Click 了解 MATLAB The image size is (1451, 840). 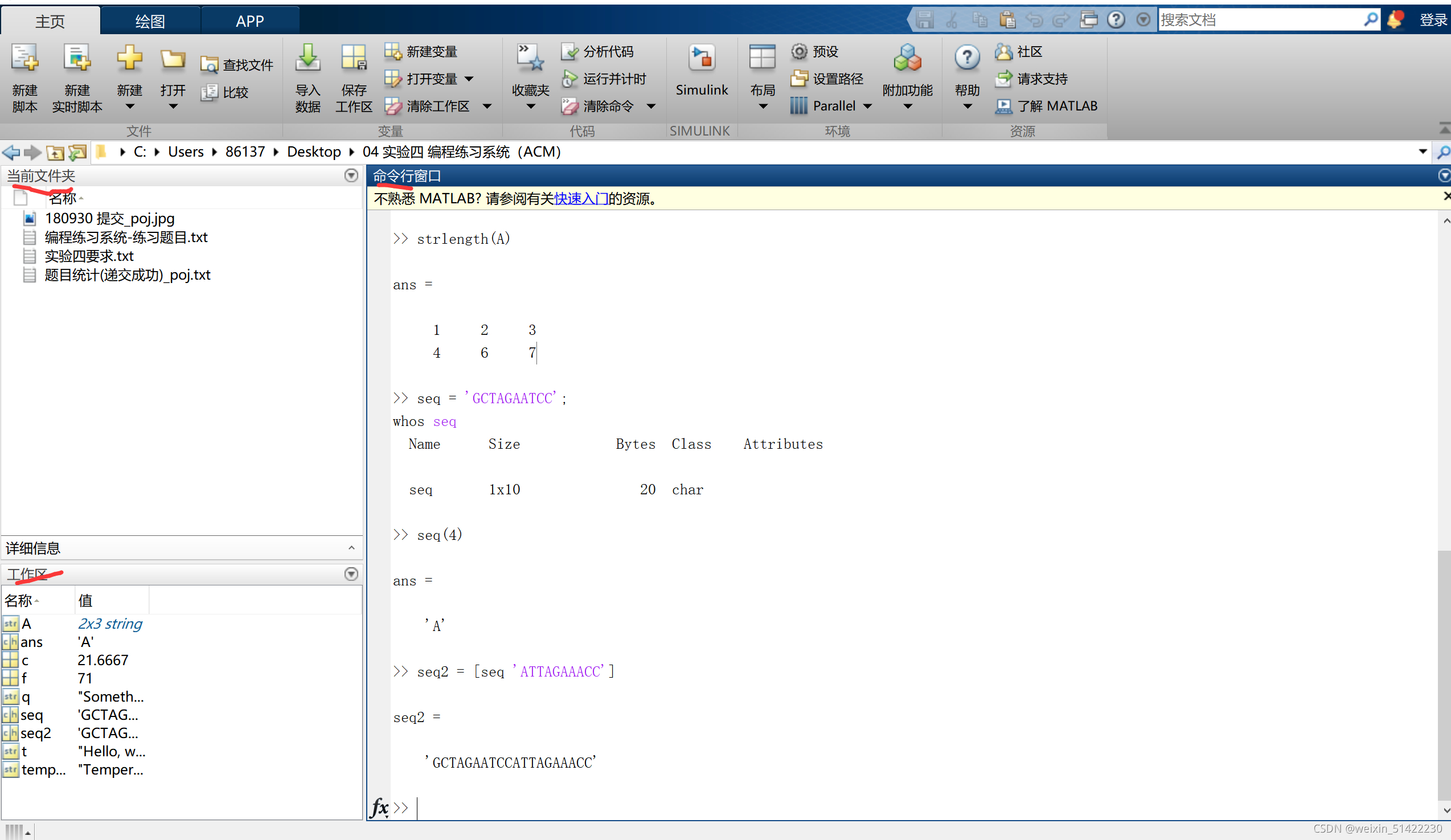tap(1046, 106)
